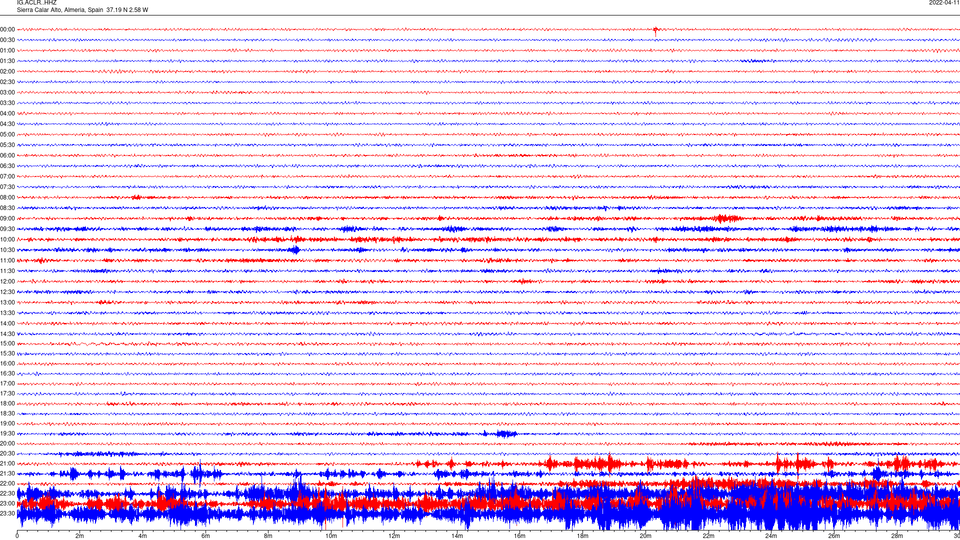
Task: Select the 05:00 trace time label
Action: 7,134
